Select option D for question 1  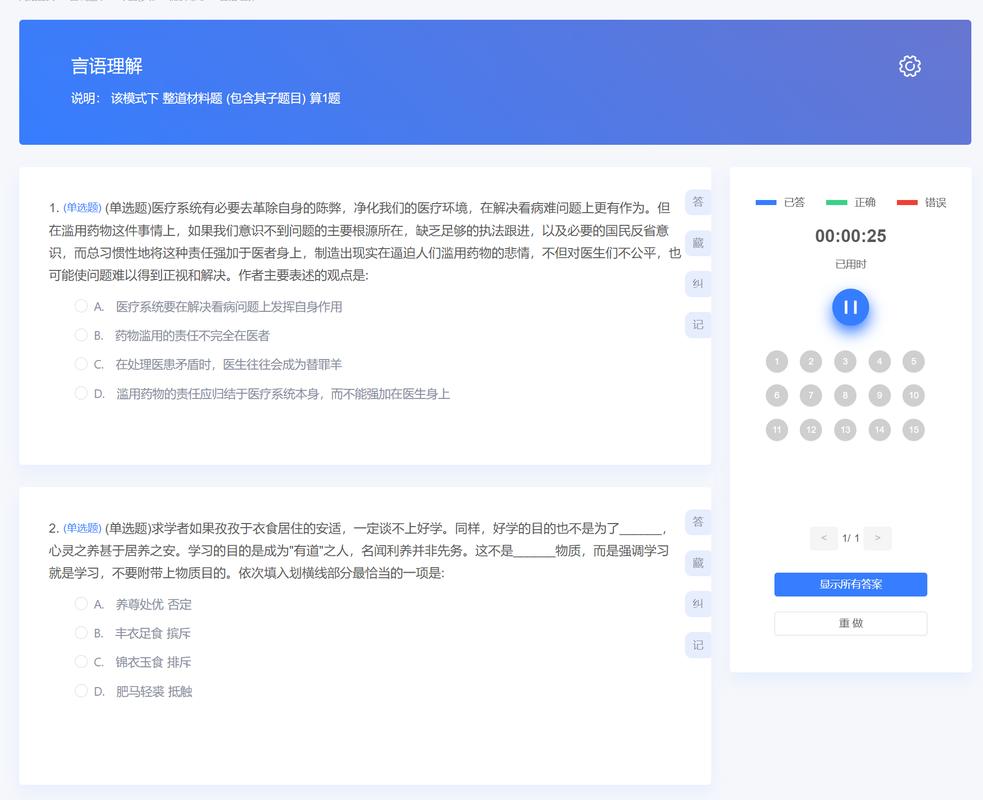(x=81, y=394)
